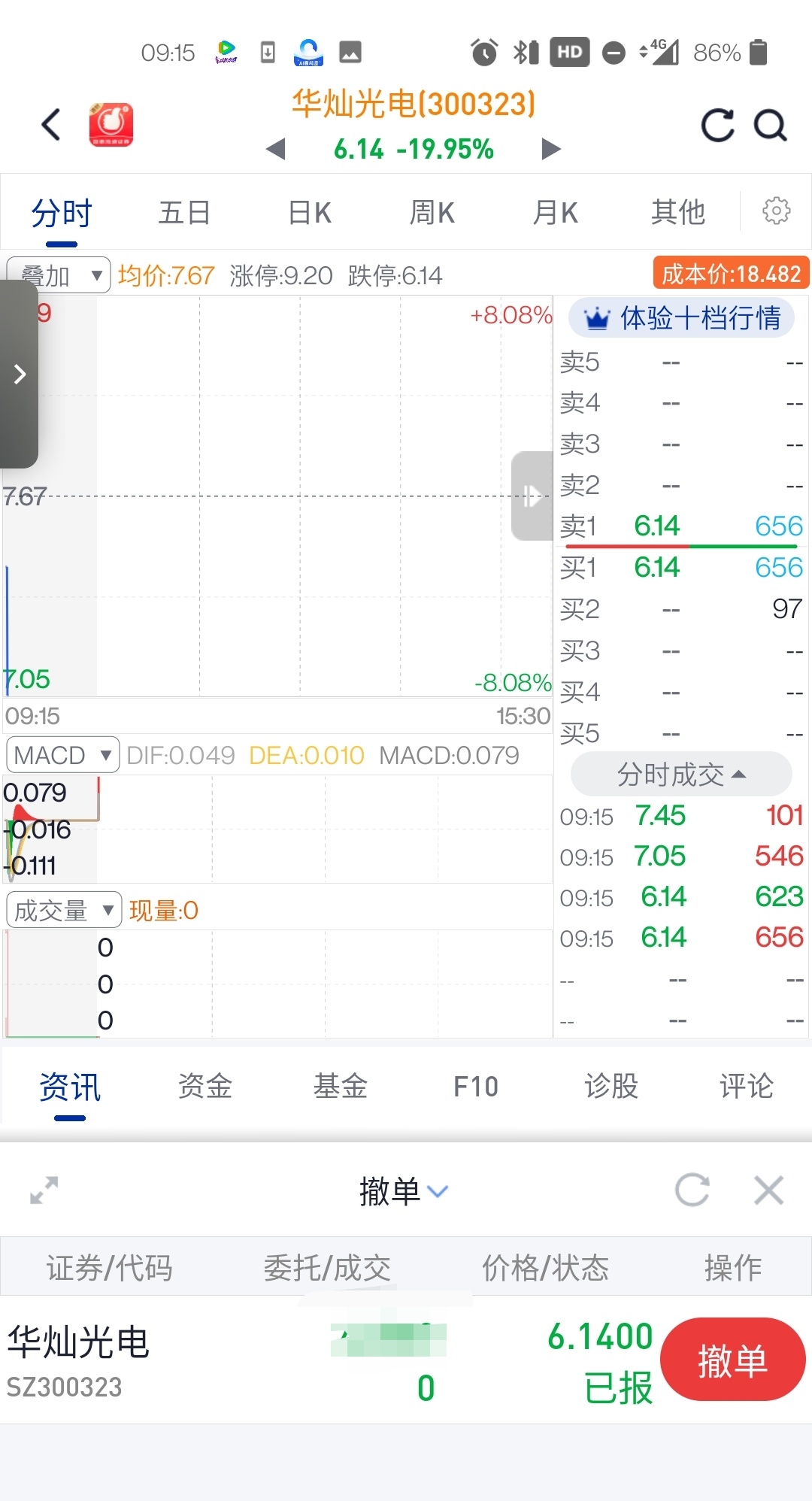Expand the left side drawer handle
The image size is (812, 1501).
(19, 374)
